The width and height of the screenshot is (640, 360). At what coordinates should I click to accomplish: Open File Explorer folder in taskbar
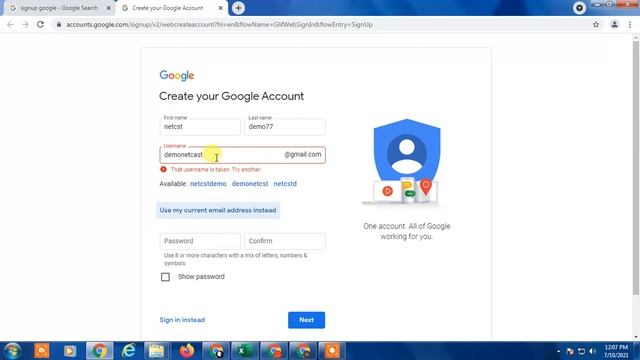[x=156, y=351]
